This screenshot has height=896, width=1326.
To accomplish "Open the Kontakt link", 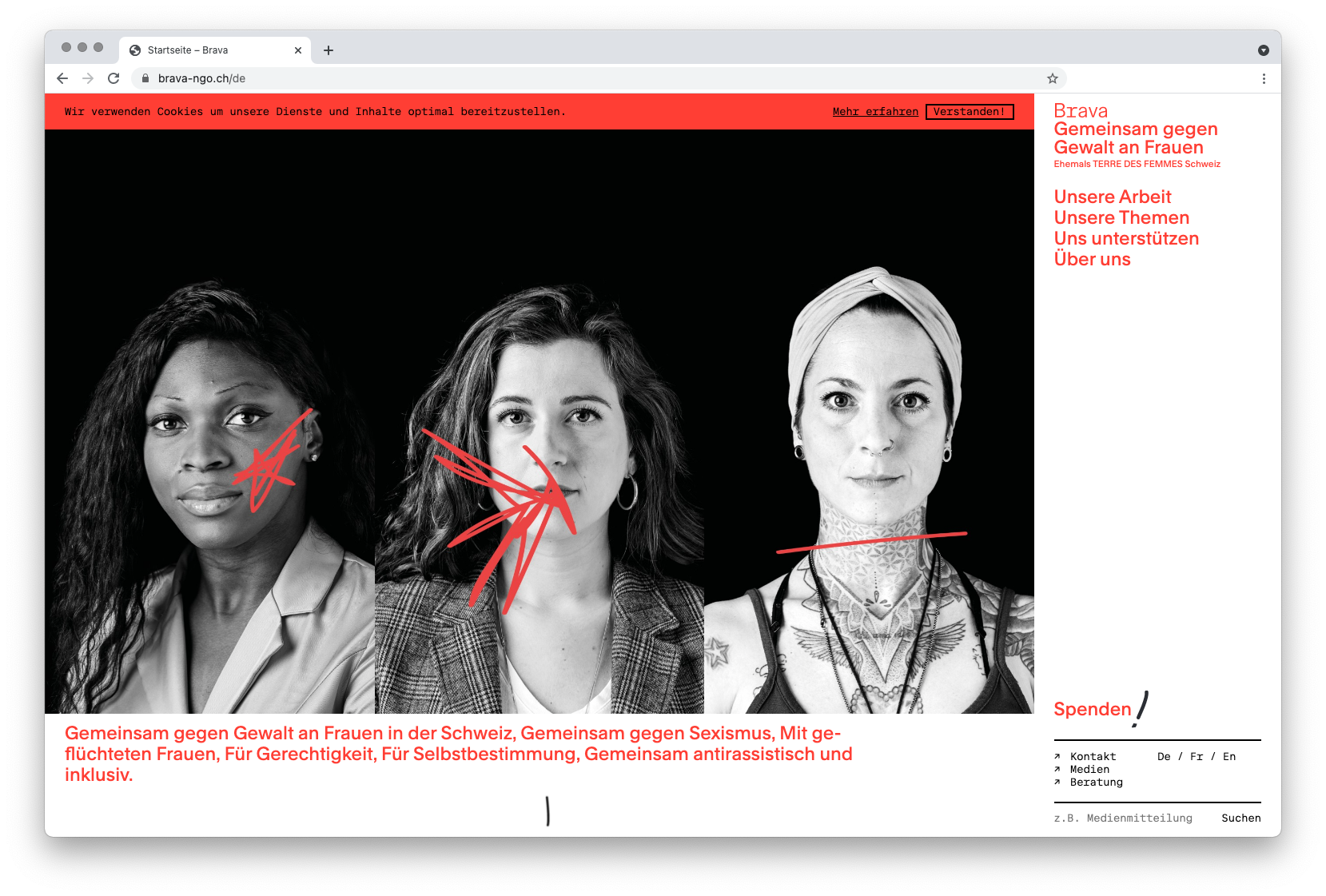I will coord(1092,756).
